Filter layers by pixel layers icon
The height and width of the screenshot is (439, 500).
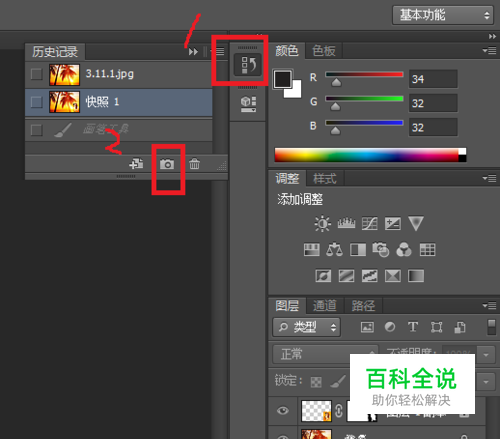[367, 327]
